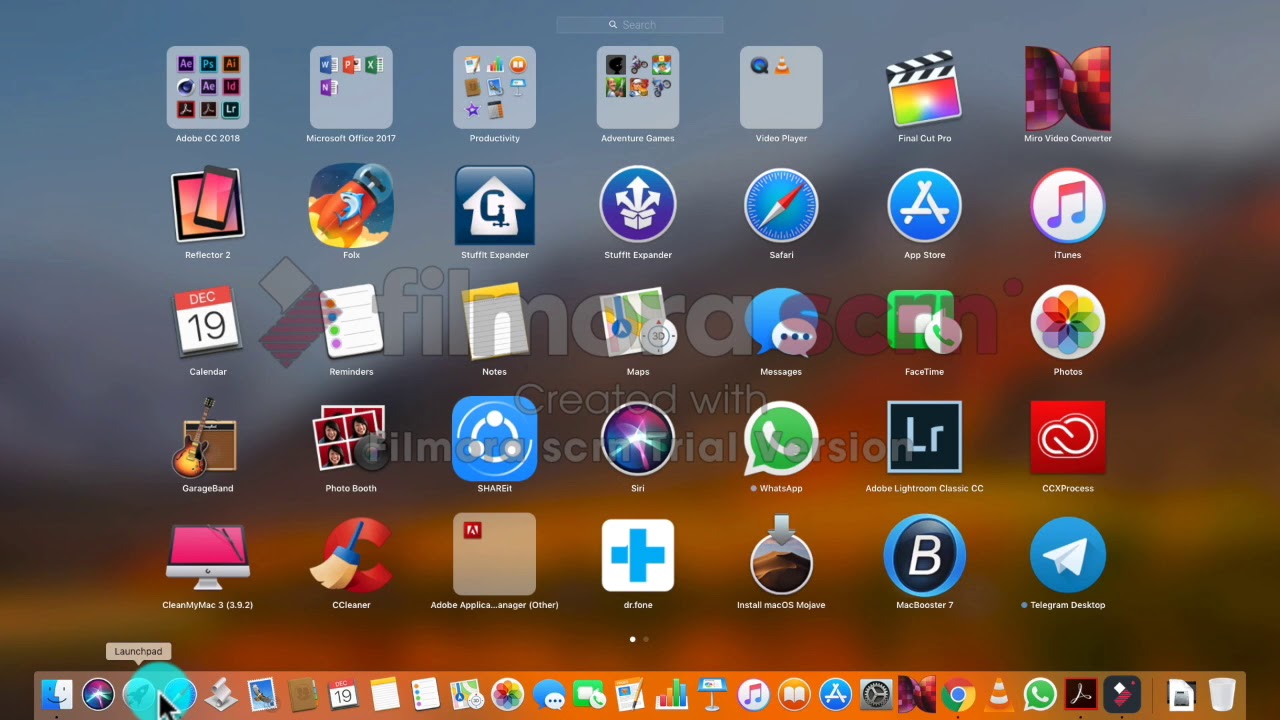1280x720 pixels.
Task: Open VLC media player in the Dock
Action: coord(999,694)
